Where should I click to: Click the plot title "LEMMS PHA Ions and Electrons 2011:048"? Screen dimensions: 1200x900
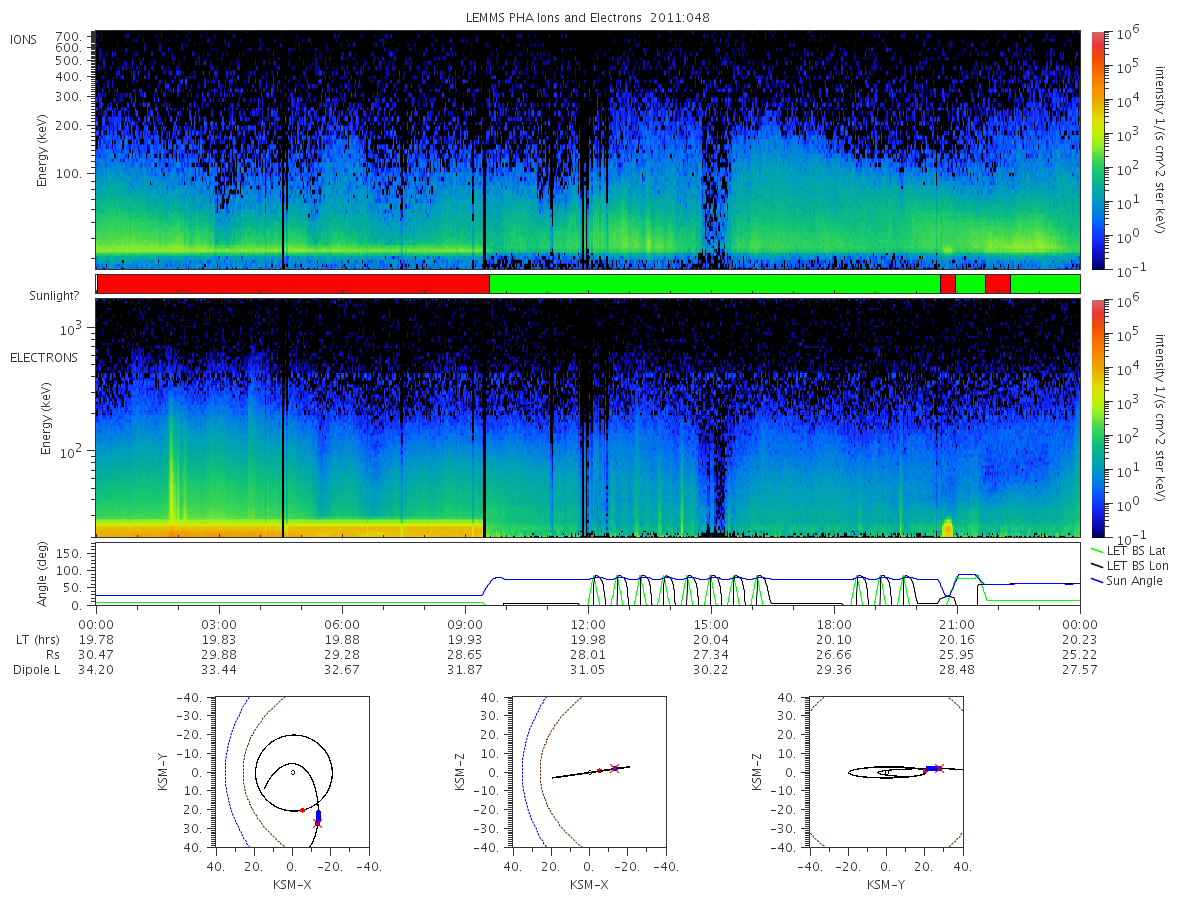(x=588, y=18)
